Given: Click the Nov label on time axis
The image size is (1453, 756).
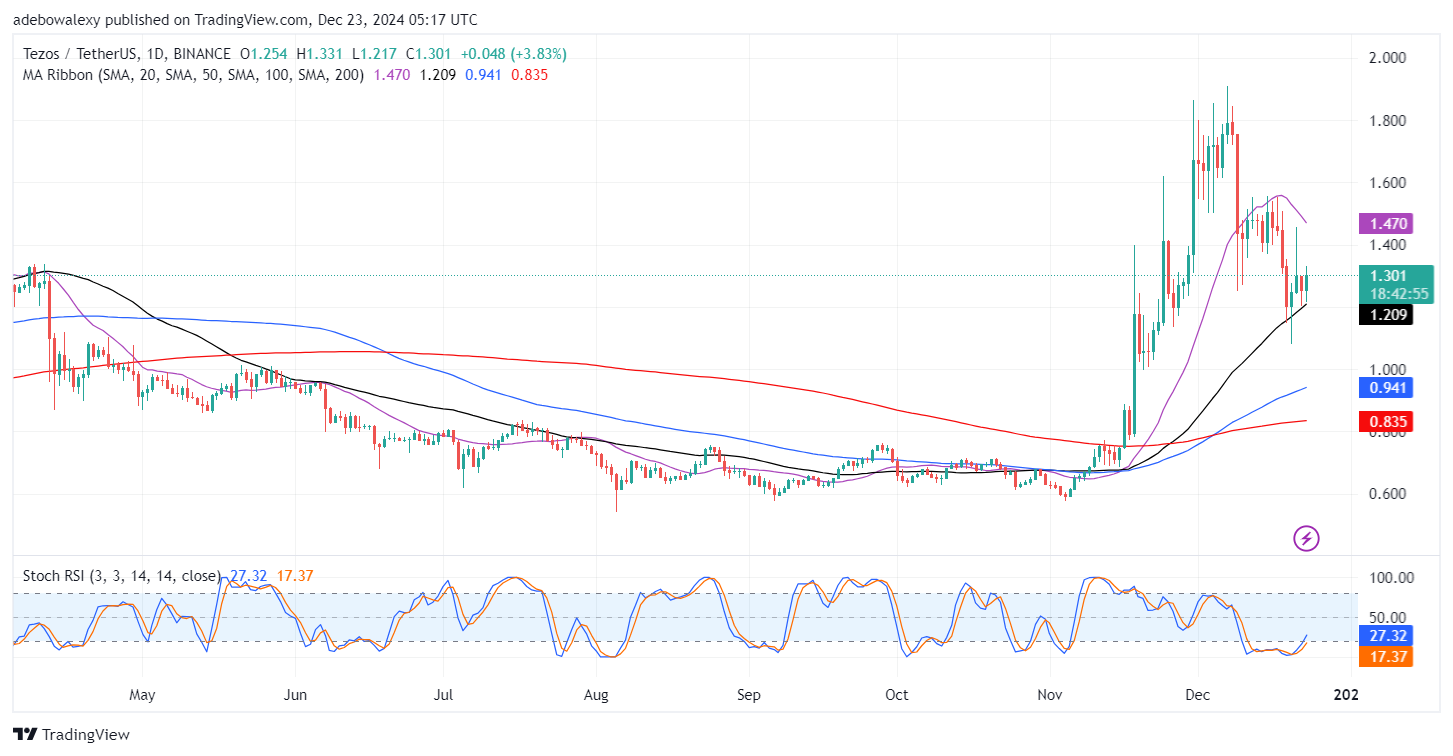Looking at the screenshot, I should [1050, 694].
